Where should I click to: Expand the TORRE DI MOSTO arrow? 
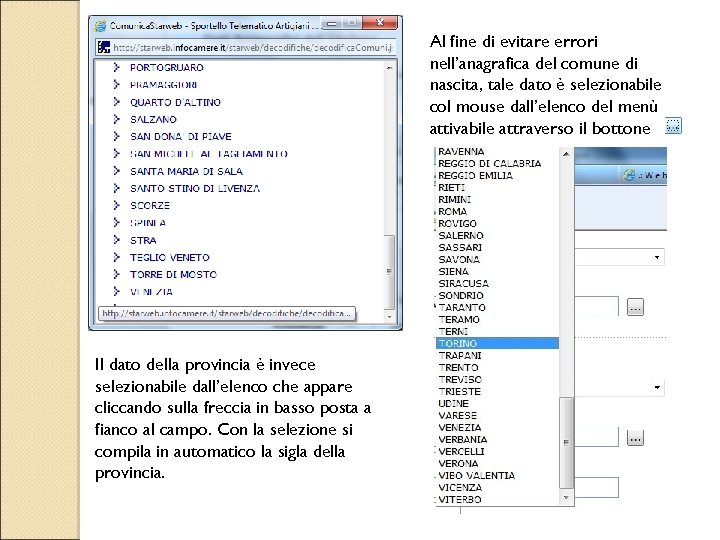click(x=116, y=275)
